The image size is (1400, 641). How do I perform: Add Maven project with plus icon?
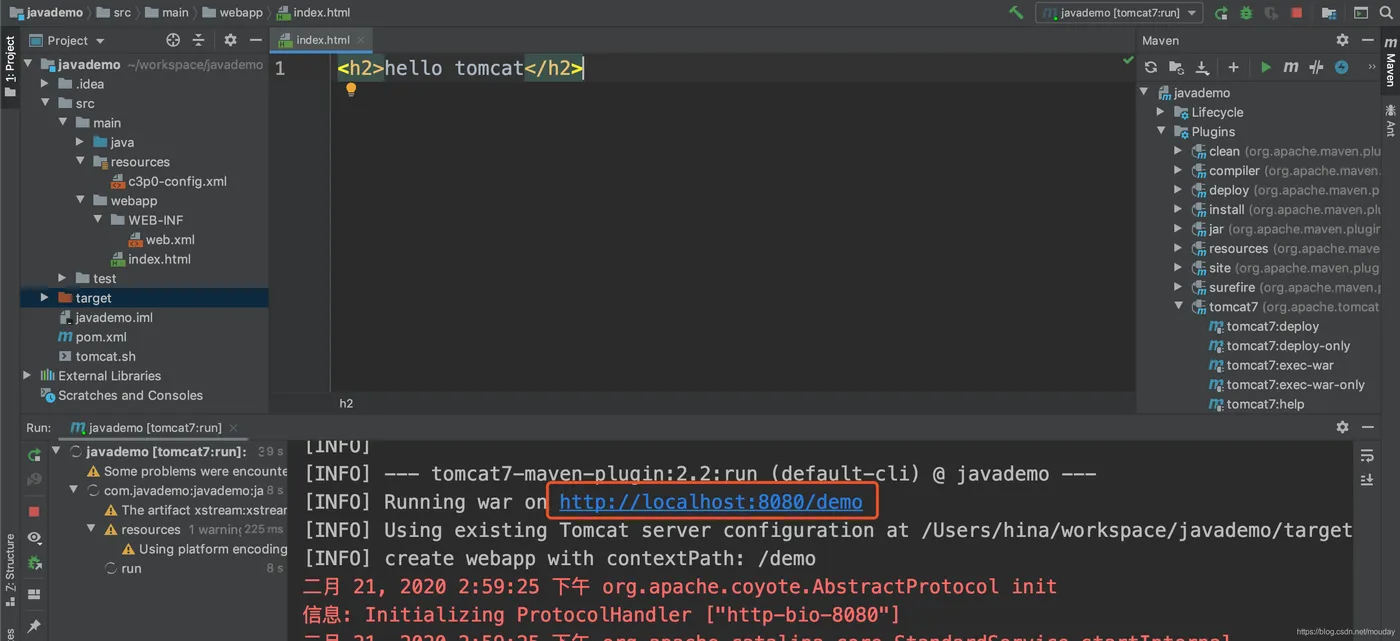(x=1233, y=67)
